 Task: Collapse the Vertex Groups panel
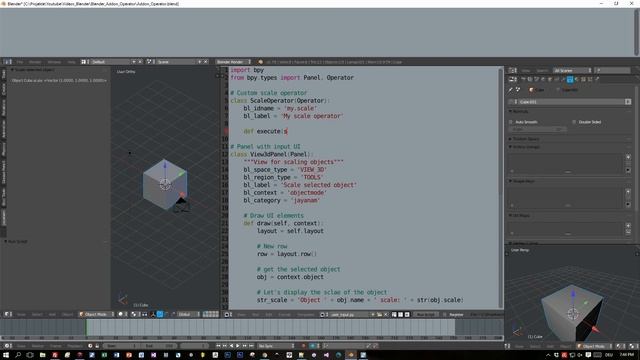coord(524,147)
